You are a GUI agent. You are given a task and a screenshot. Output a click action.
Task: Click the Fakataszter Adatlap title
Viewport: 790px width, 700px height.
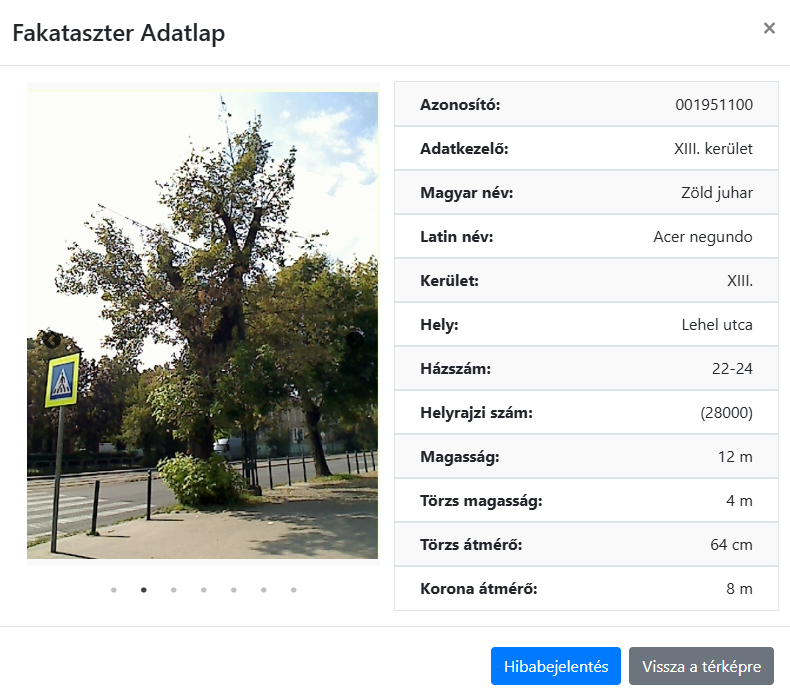(x=118, y=33)
